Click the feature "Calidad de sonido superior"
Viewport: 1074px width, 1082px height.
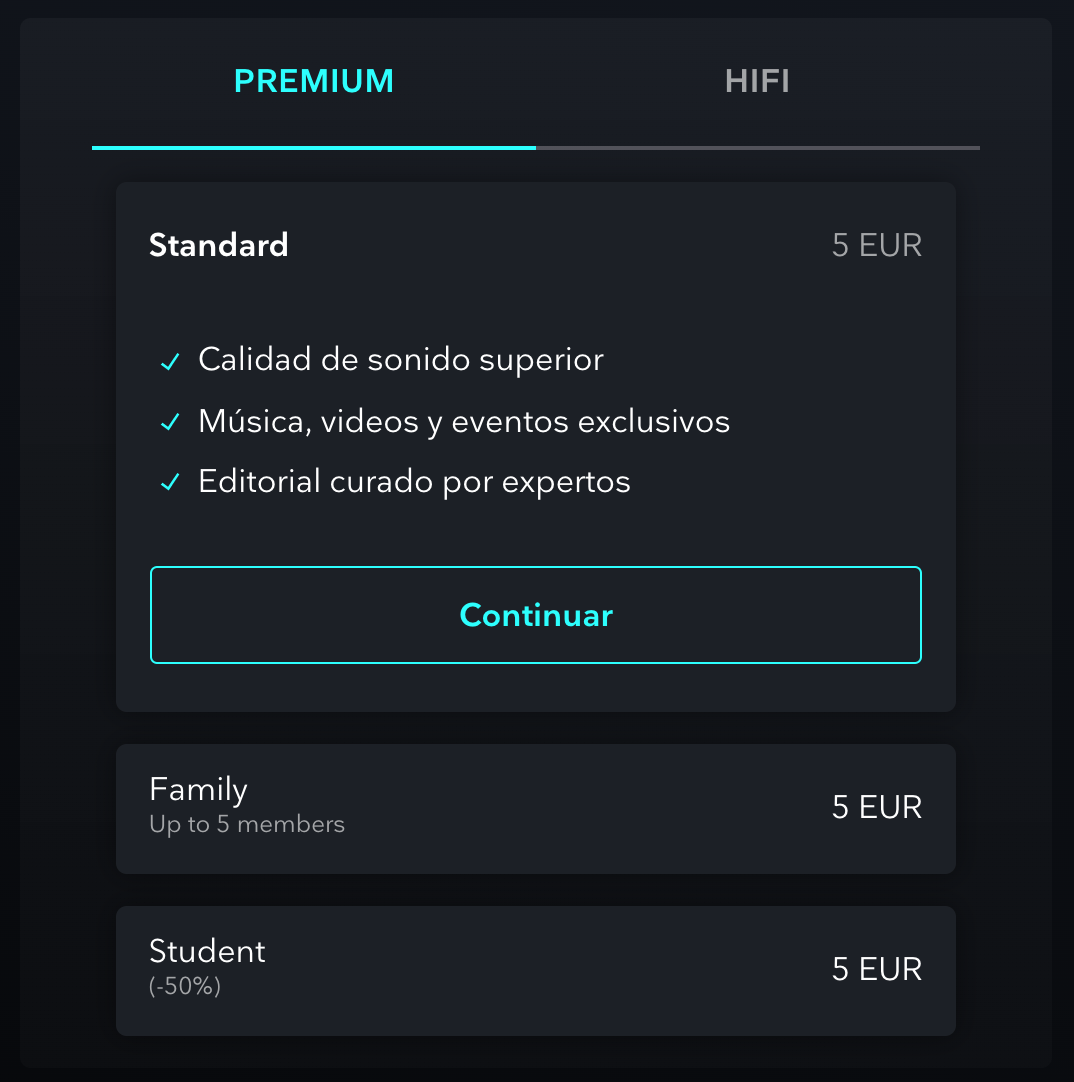[401, 361]
